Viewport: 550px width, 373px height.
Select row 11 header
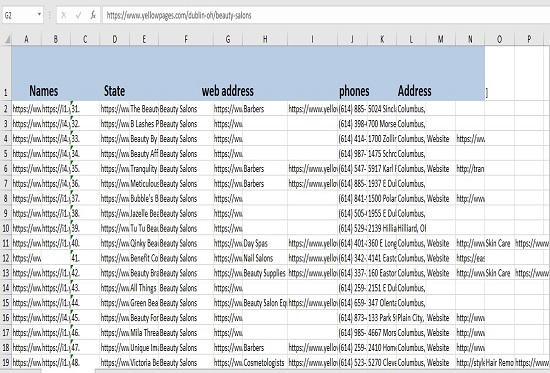[6, 243]
